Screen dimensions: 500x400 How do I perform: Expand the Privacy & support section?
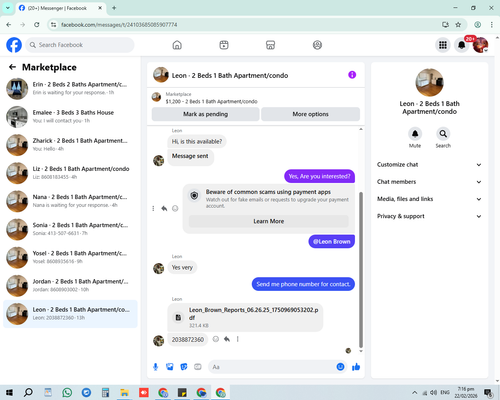pos(429,216)
